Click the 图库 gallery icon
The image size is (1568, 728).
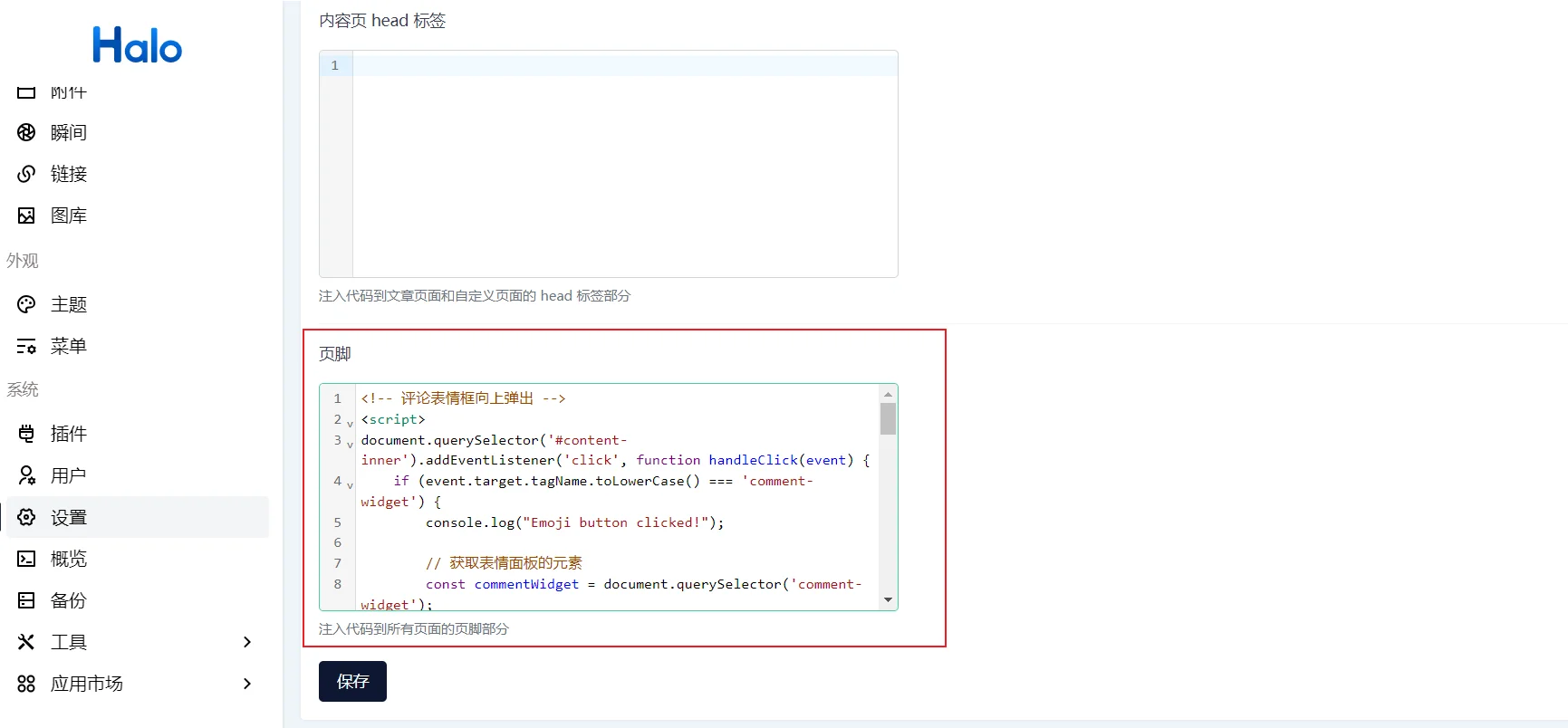26,216
